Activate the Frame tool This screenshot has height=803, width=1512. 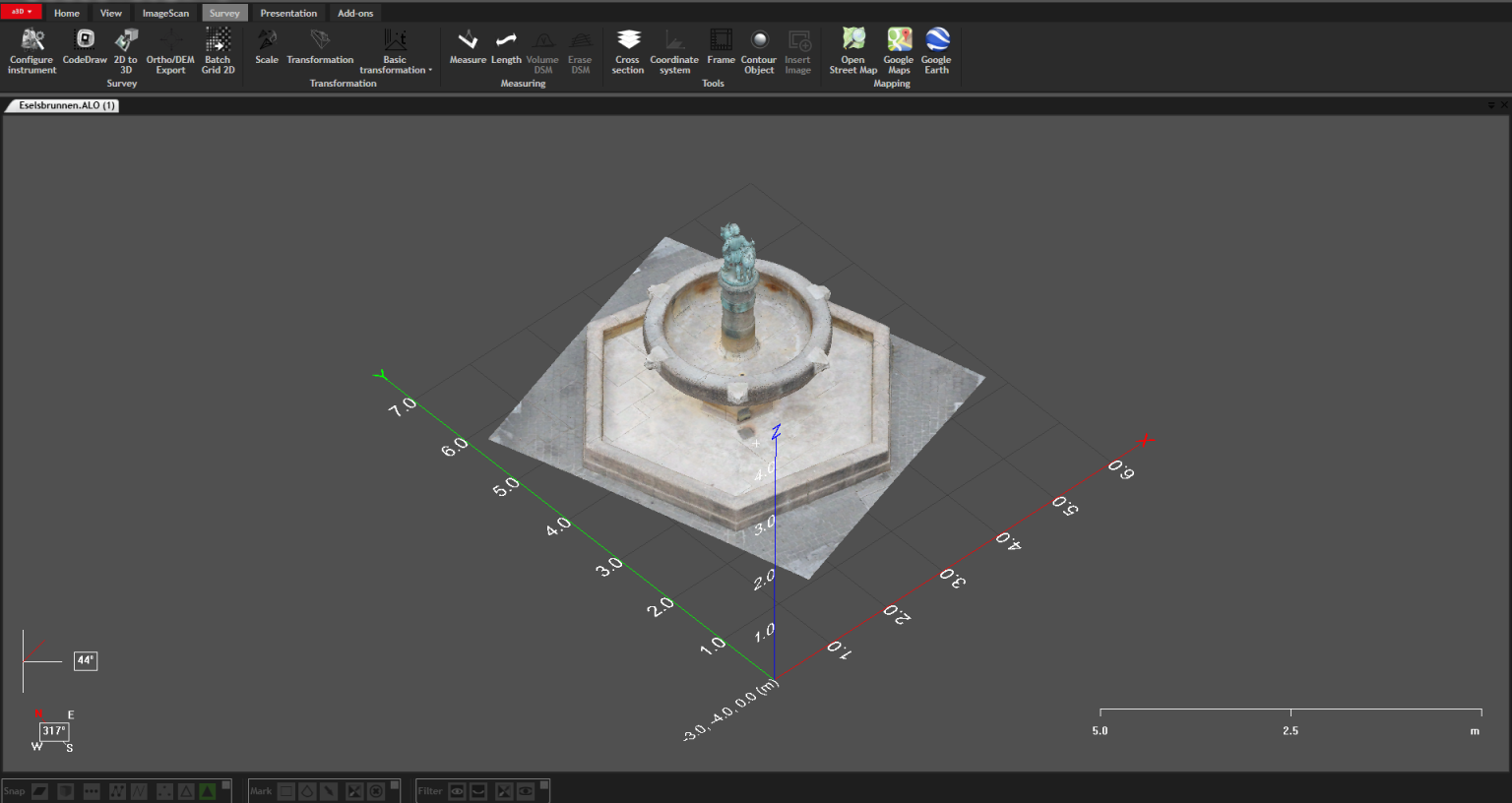(x=721, y=49)
